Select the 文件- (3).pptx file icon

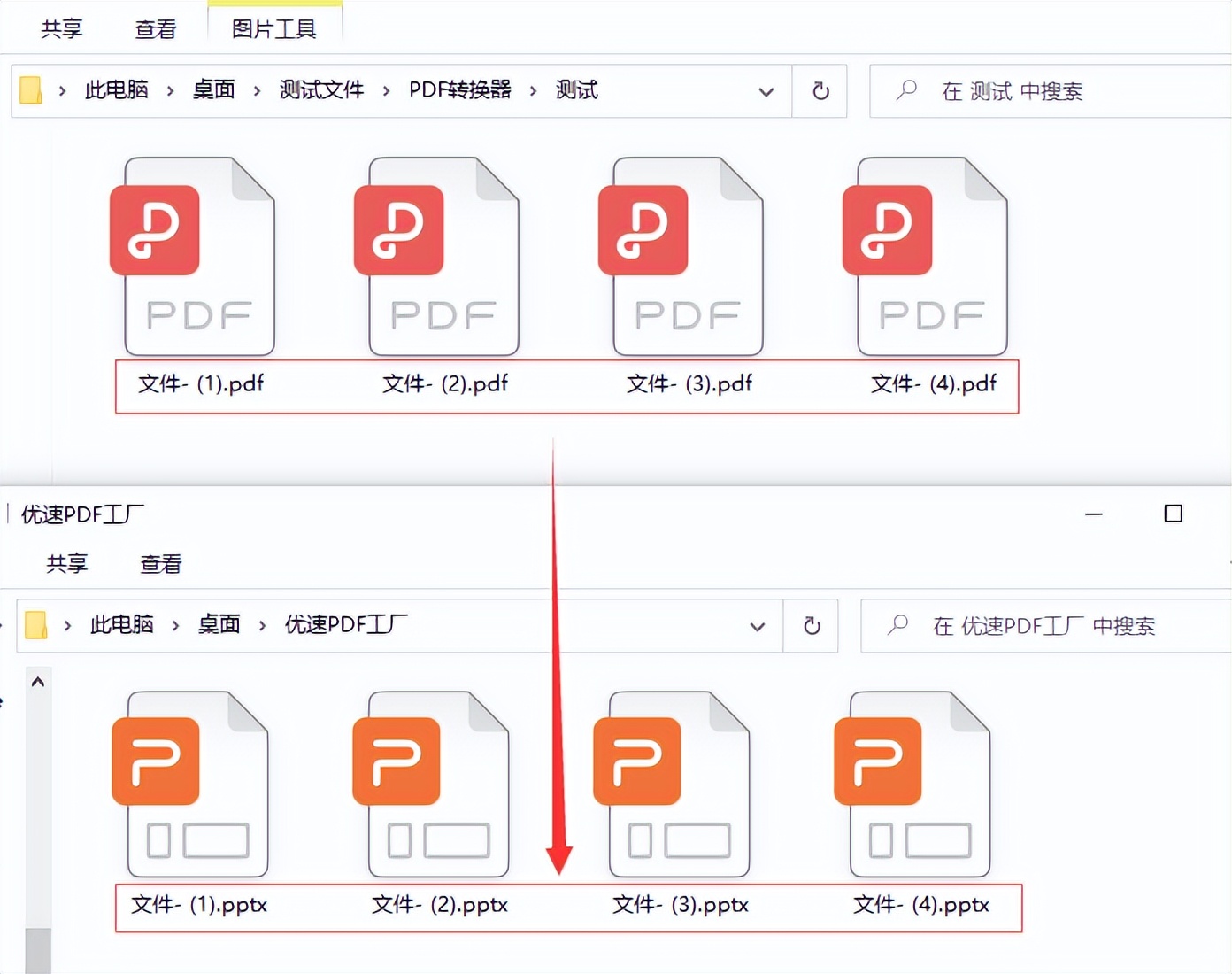coord(672,785)
